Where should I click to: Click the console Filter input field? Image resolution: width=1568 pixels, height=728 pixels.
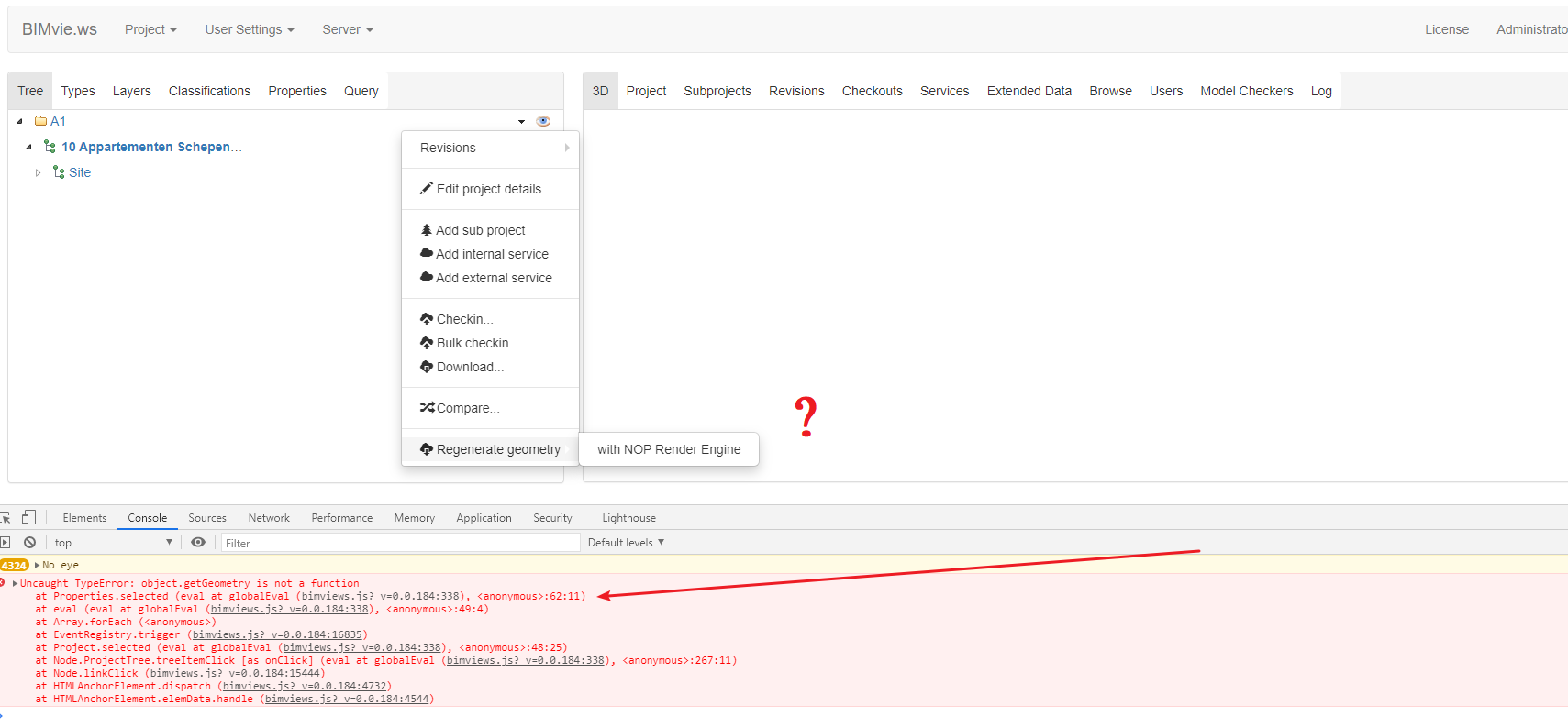pyautogui.click(x=400, y=543)
